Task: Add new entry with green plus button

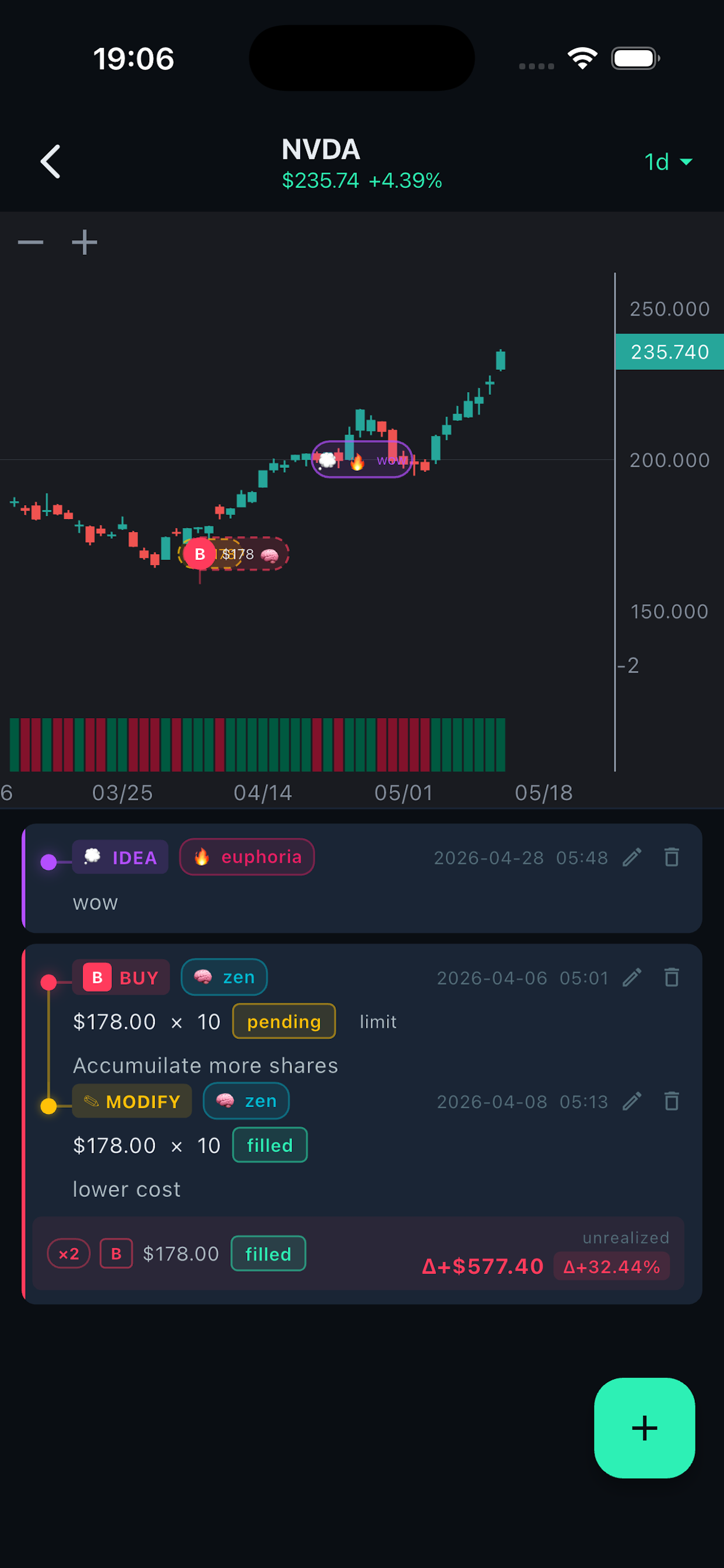Action: pos(644,1428)
